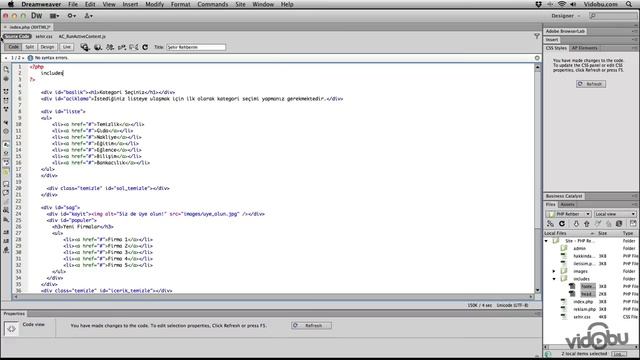Toggle Highlight Invalid Code
640x360 pixels.
point(6,153)
